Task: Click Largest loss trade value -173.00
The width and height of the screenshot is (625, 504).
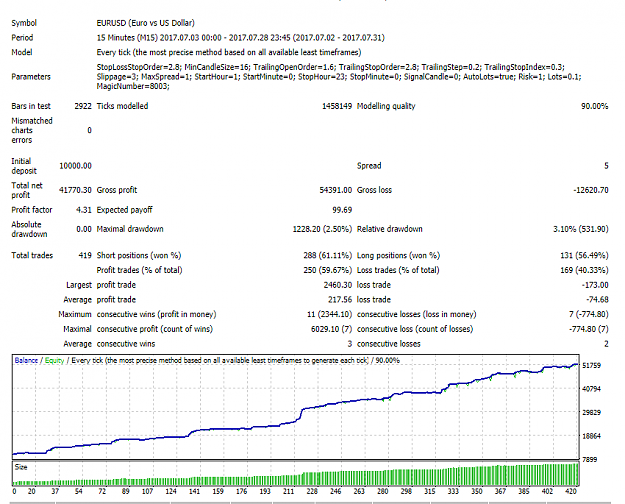Action: click(x=595, y=285)
